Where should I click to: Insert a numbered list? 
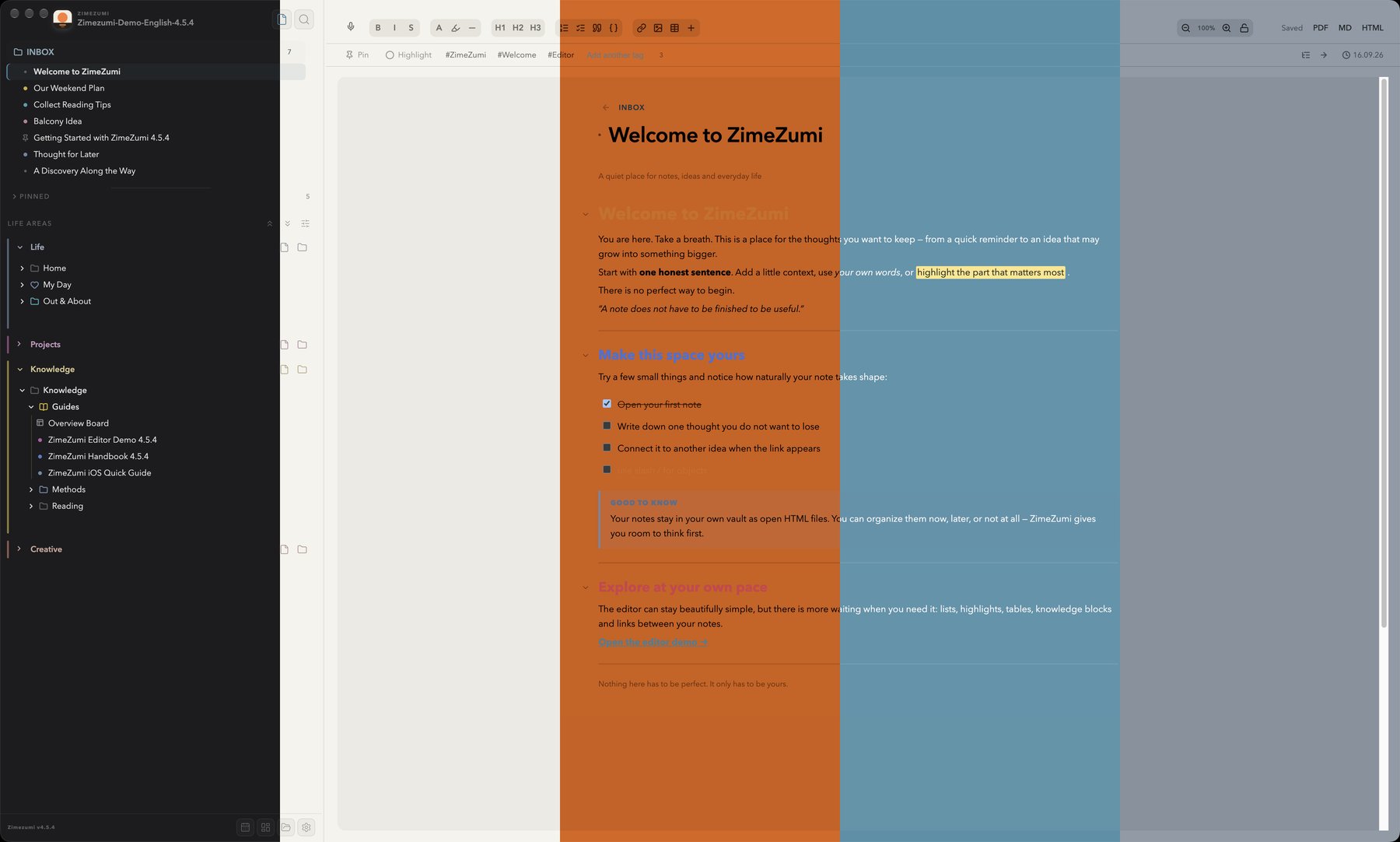564,28
